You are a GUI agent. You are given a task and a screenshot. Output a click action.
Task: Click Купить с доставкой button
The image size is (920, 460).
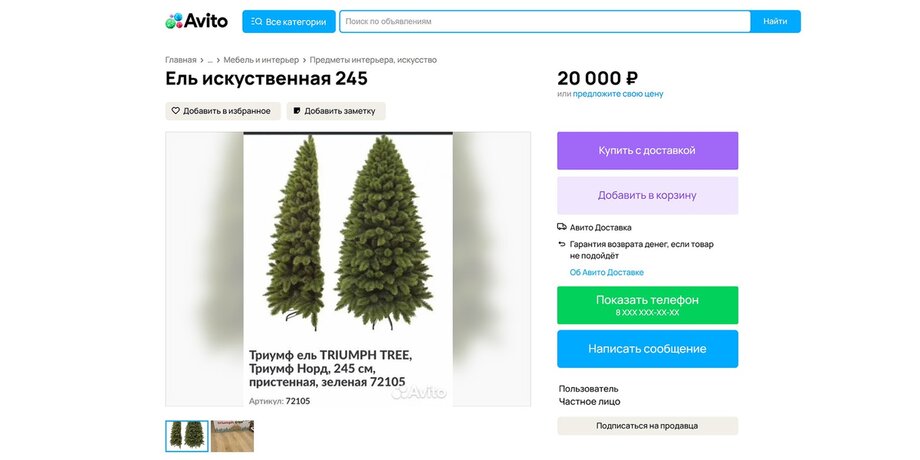click(647, 151)
